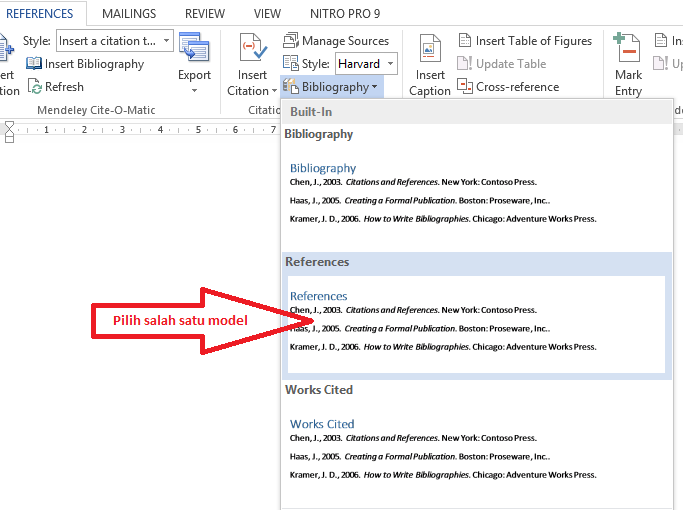Click the ruler indent marker

[x=10, y=131]
